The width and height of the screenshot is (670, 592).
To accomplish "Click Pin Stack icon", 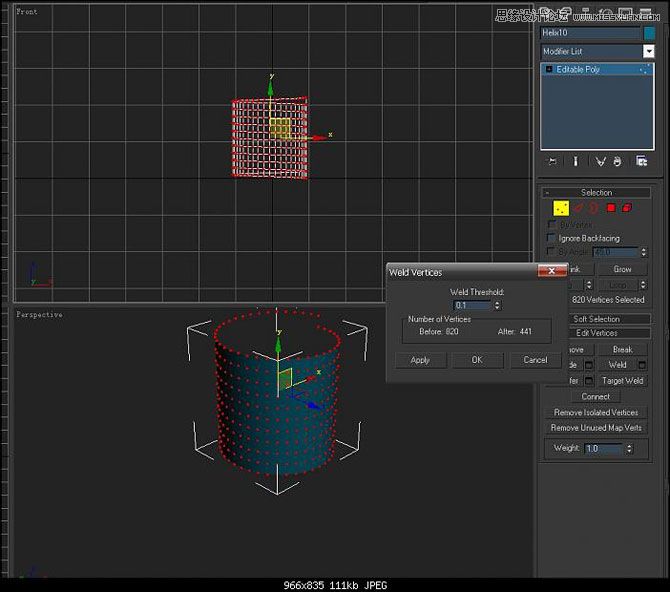I will pyautogui.click(x=552, y=162).
